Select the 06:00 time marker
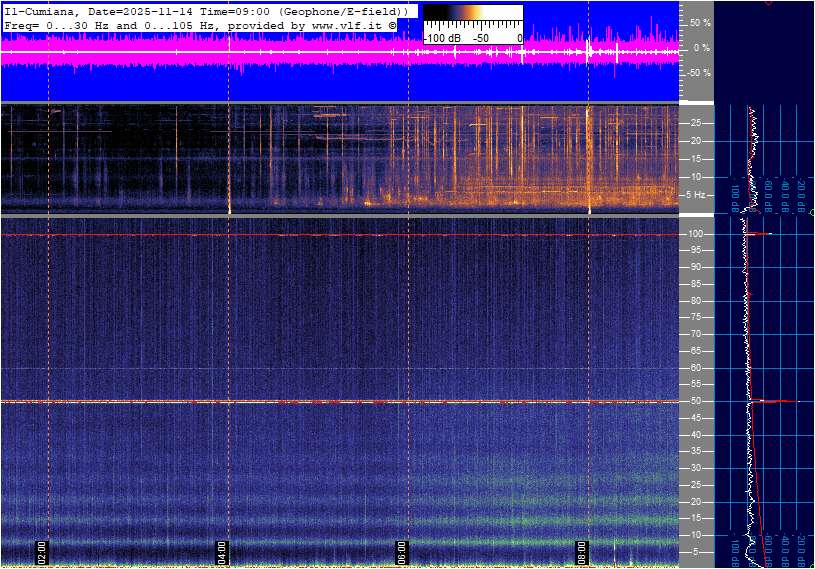Image resolution: width=815 pixels, height=569 pixels. tap(401, 551)
